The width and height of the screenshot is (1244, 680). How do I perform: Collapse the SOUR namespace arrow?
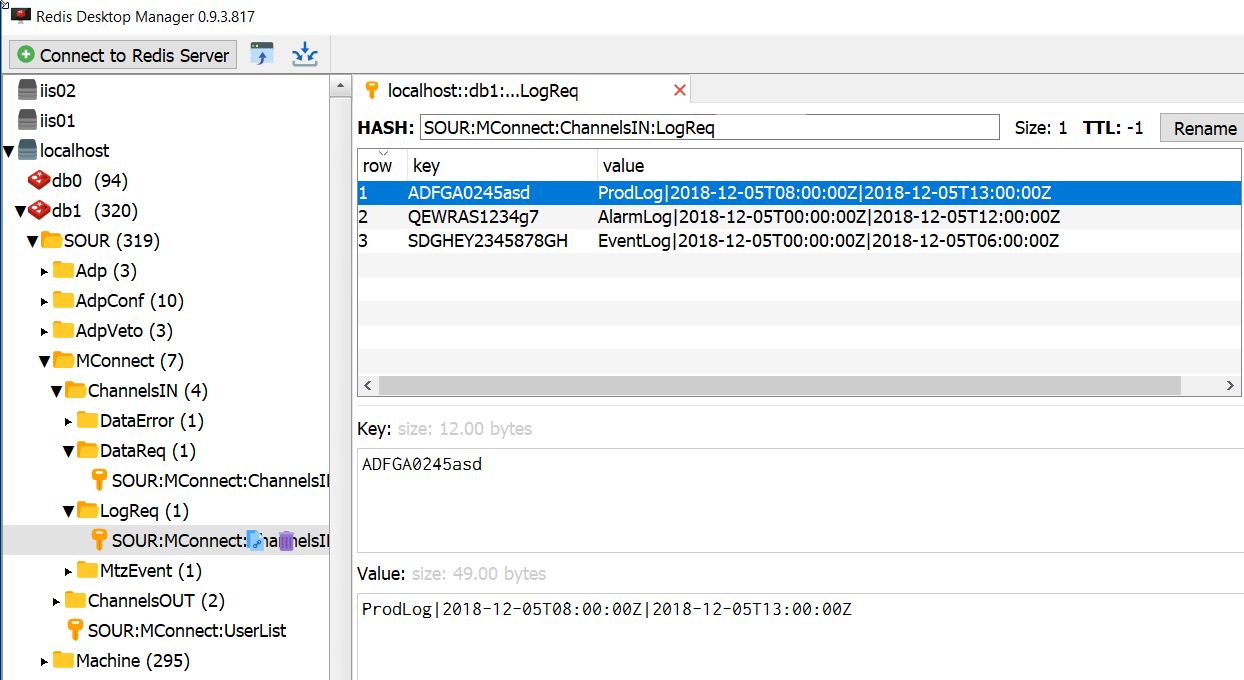(x=33, y=241)
